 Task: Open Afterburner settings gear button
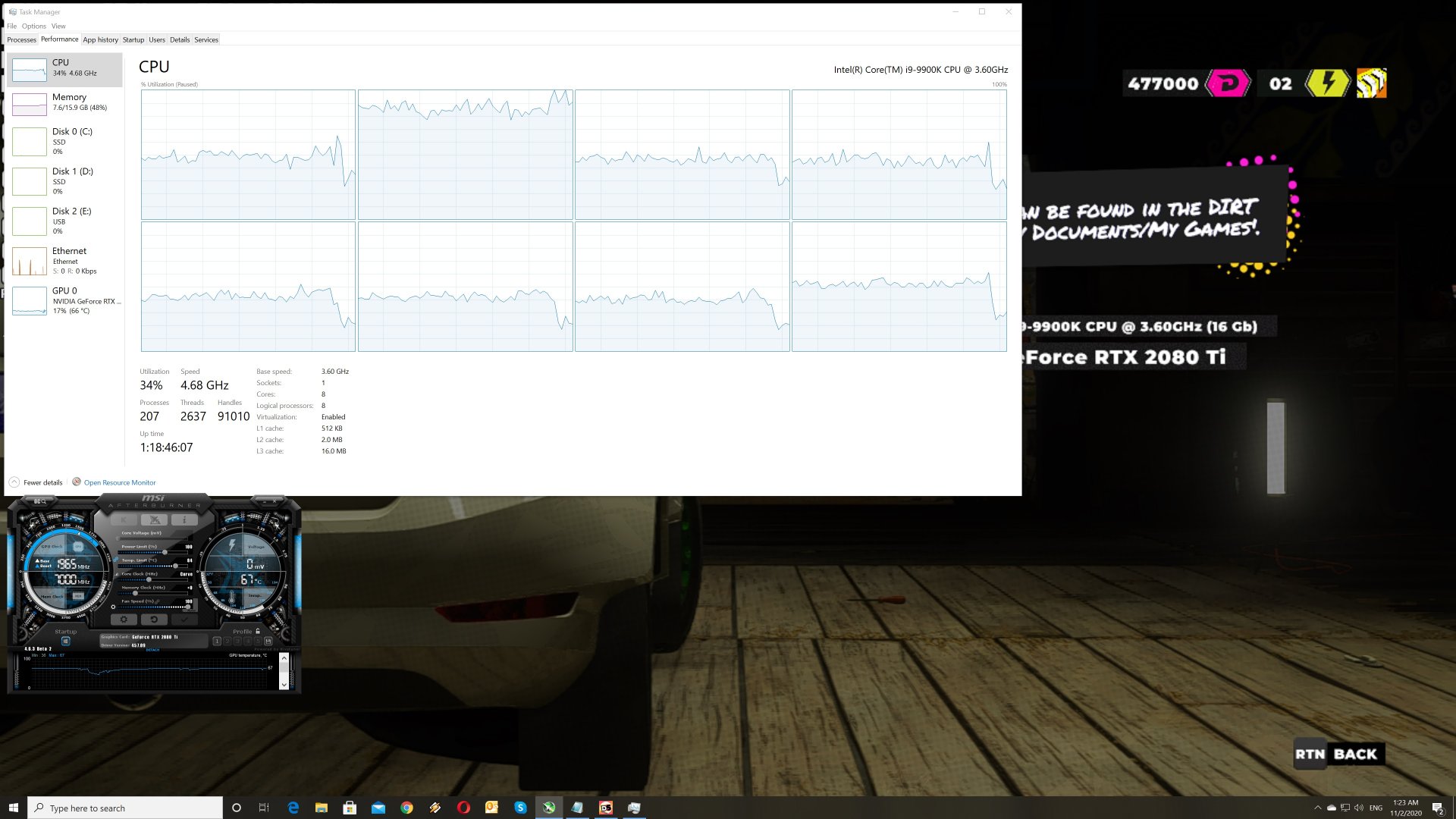(124, 620)
